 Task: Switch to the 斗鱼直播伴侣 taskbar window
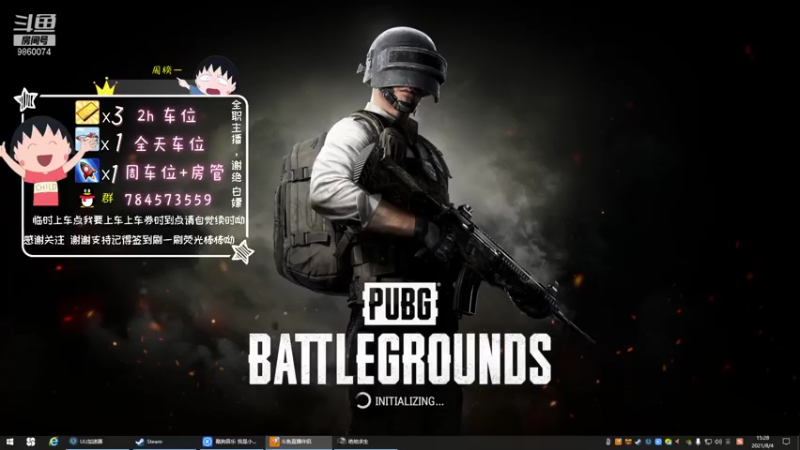click(299, 442)
